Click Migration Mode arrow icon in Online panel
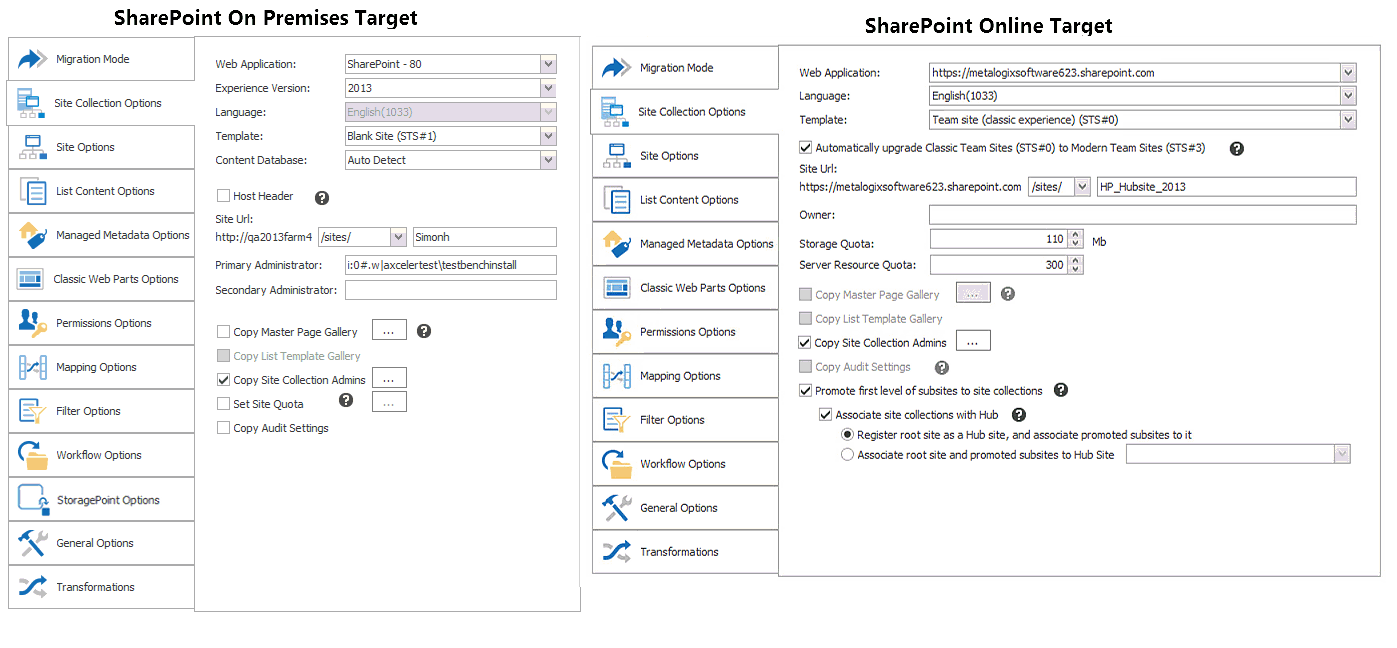Image resolution: width=1397 pixels, height=648 pixels. coord(617,68)
